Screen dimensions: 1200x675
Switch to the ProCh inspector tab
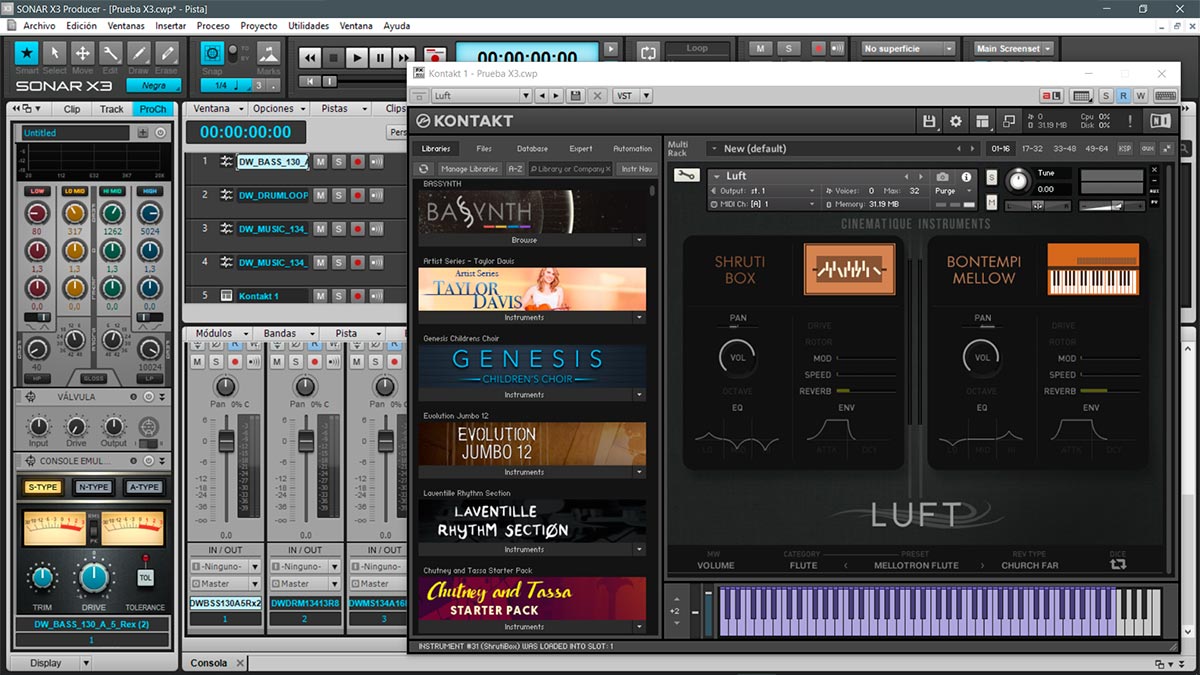pyautogui.click(x=153, y=109)
